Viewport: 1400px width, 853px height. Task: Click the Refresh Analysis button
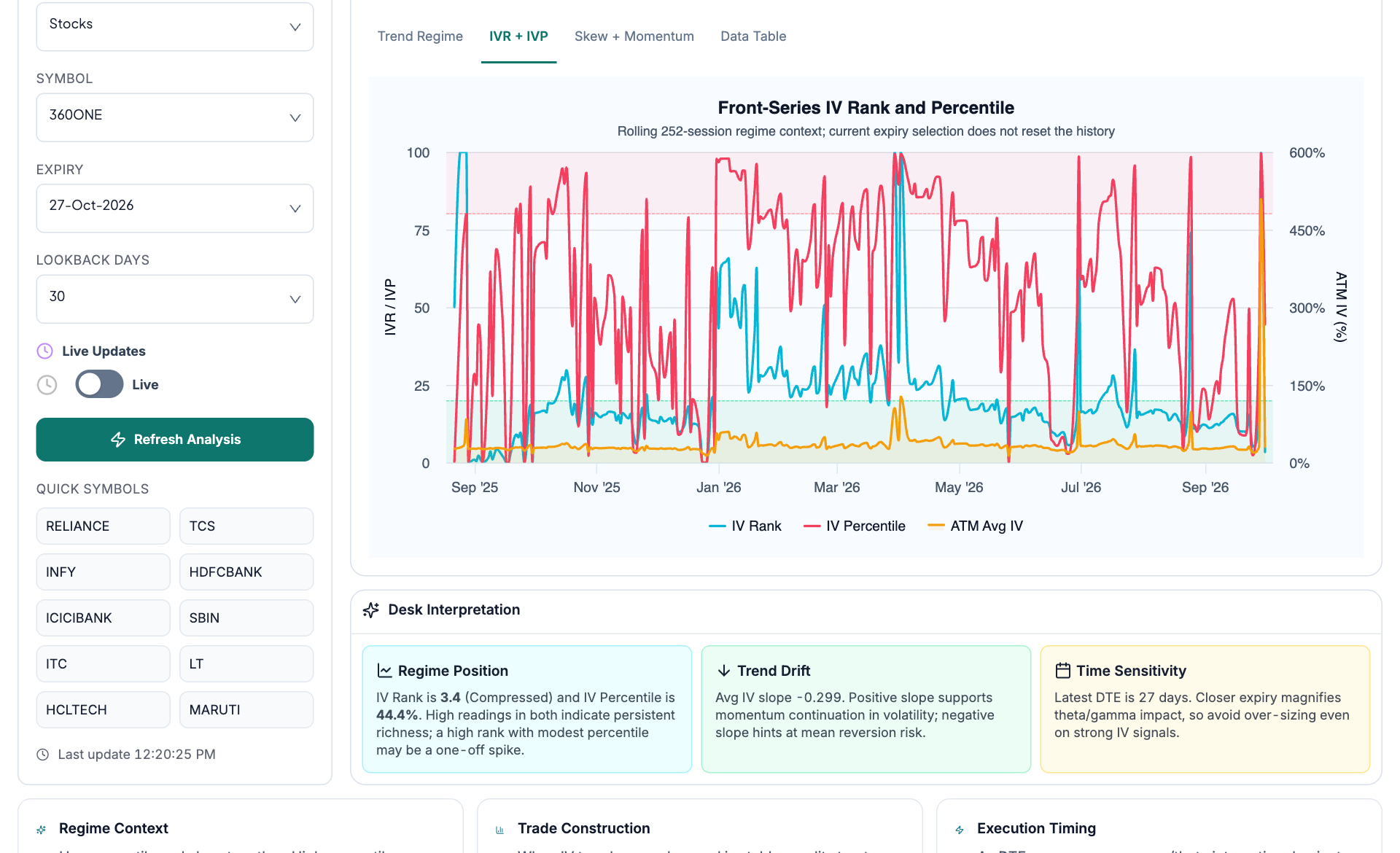tap(175, 440)
